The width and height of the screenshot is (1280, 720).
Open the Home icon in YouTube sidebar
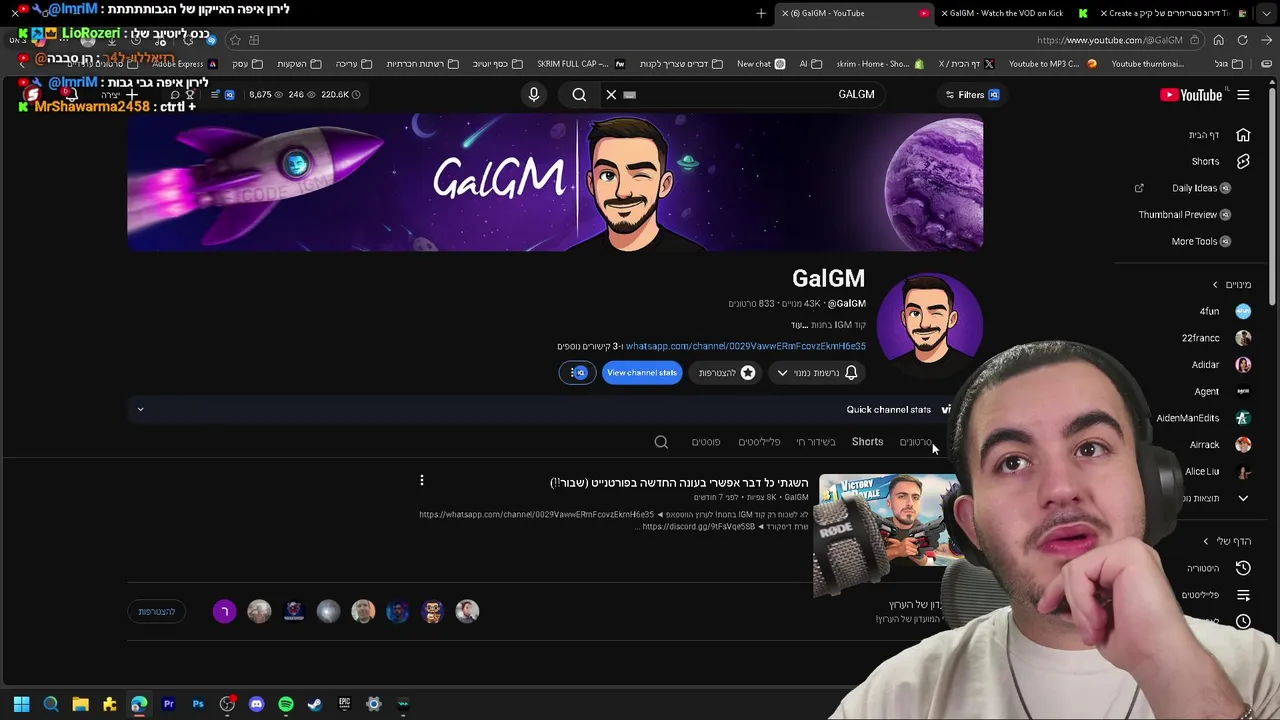1243,135
